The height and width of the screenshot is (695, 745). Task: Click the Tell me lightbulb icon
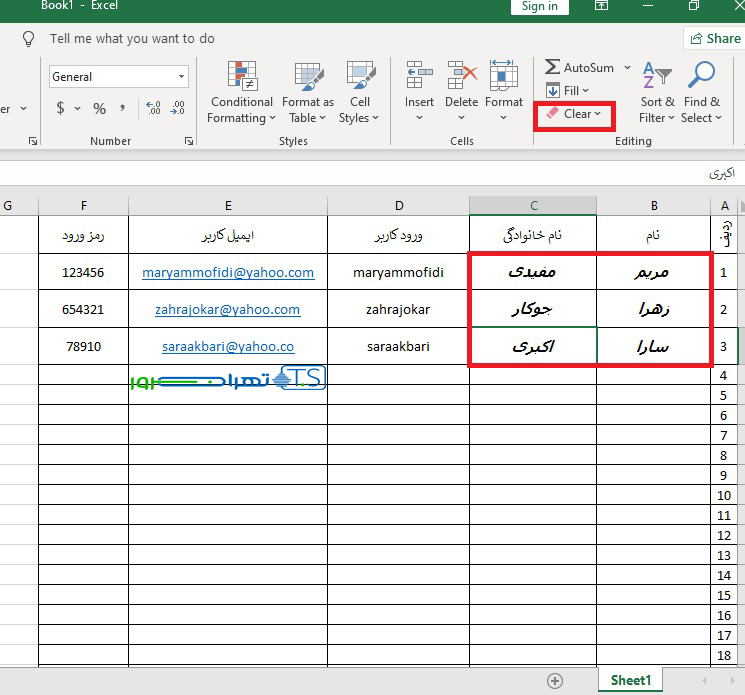(x=29, y=38)
